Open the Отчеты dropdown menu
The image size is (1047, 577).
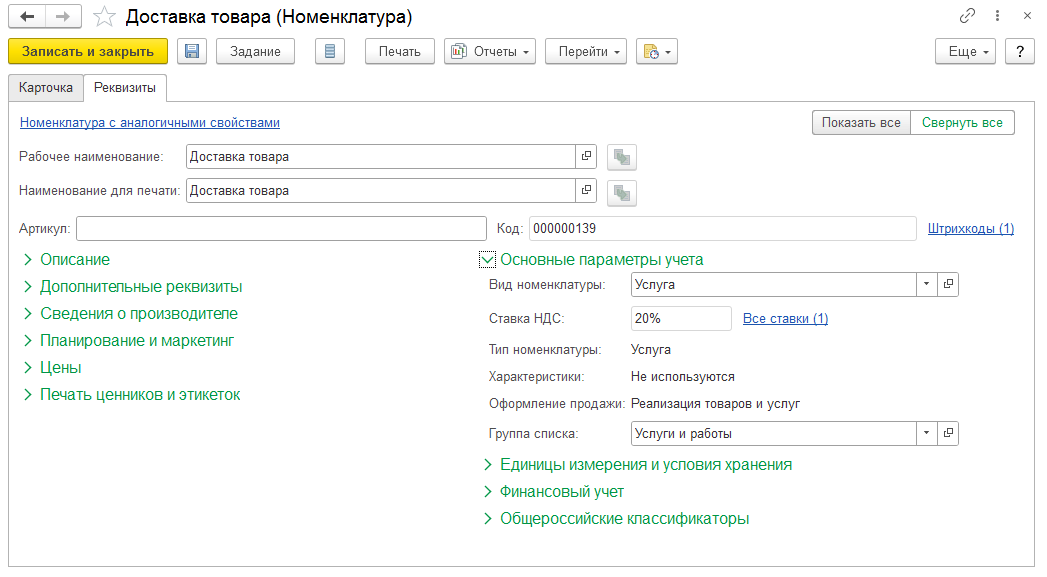(490, 52)
